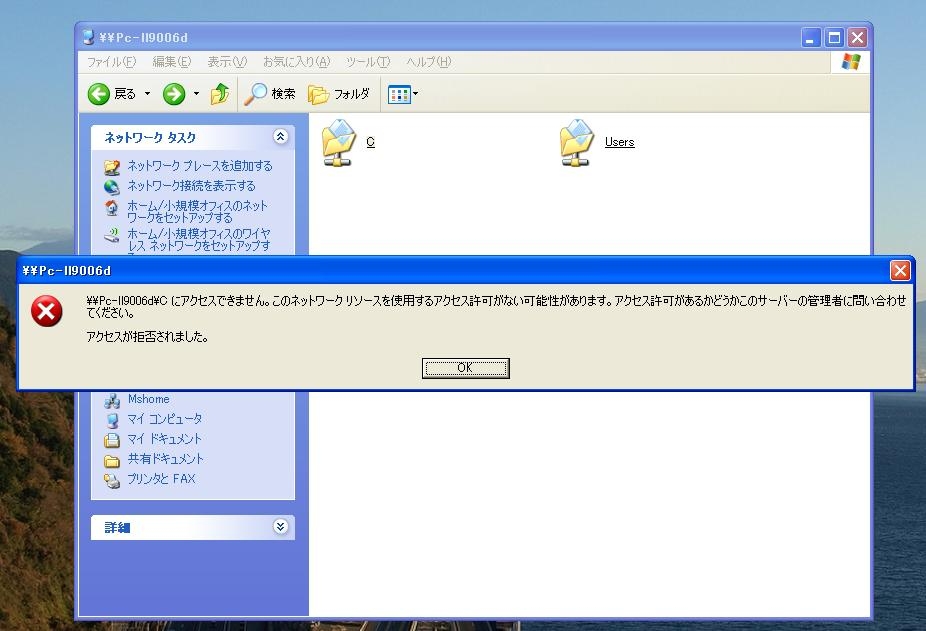
Task: Click the マイ コンピュータ computer icon
Action: coord(112,421)
